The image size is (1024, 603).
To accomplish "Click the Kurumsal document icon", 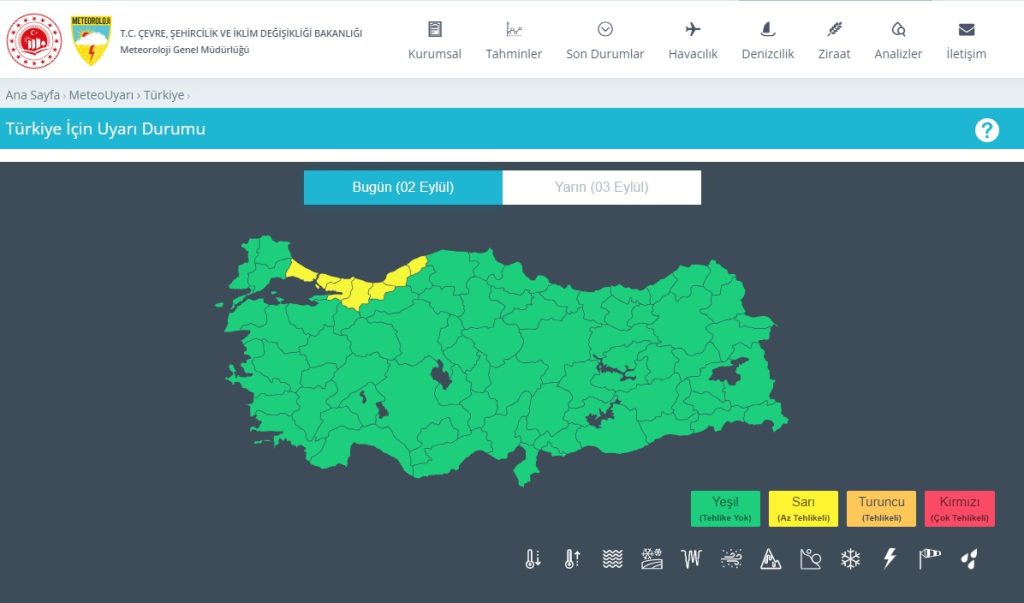I will tap(435, 29).
